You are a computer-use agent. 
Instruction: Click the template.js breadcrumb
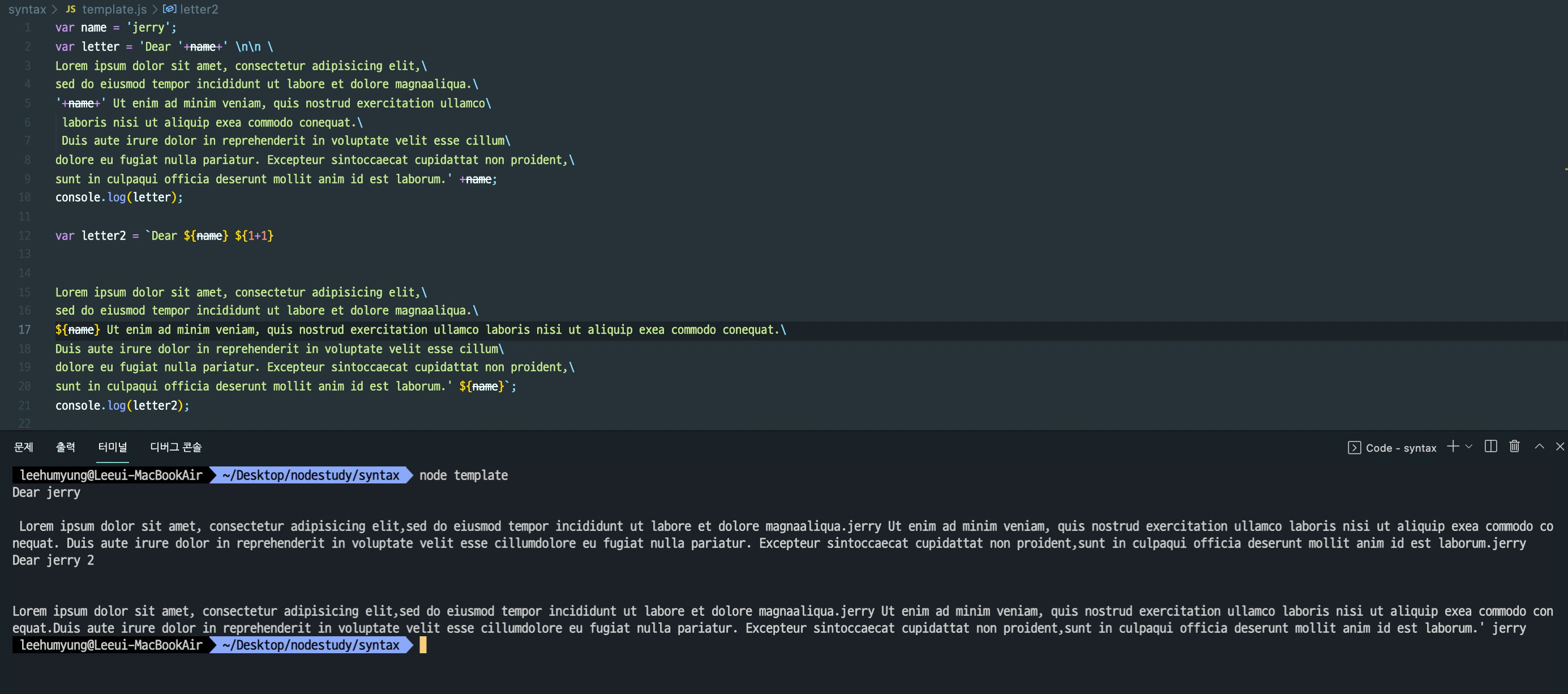point(114,9)
